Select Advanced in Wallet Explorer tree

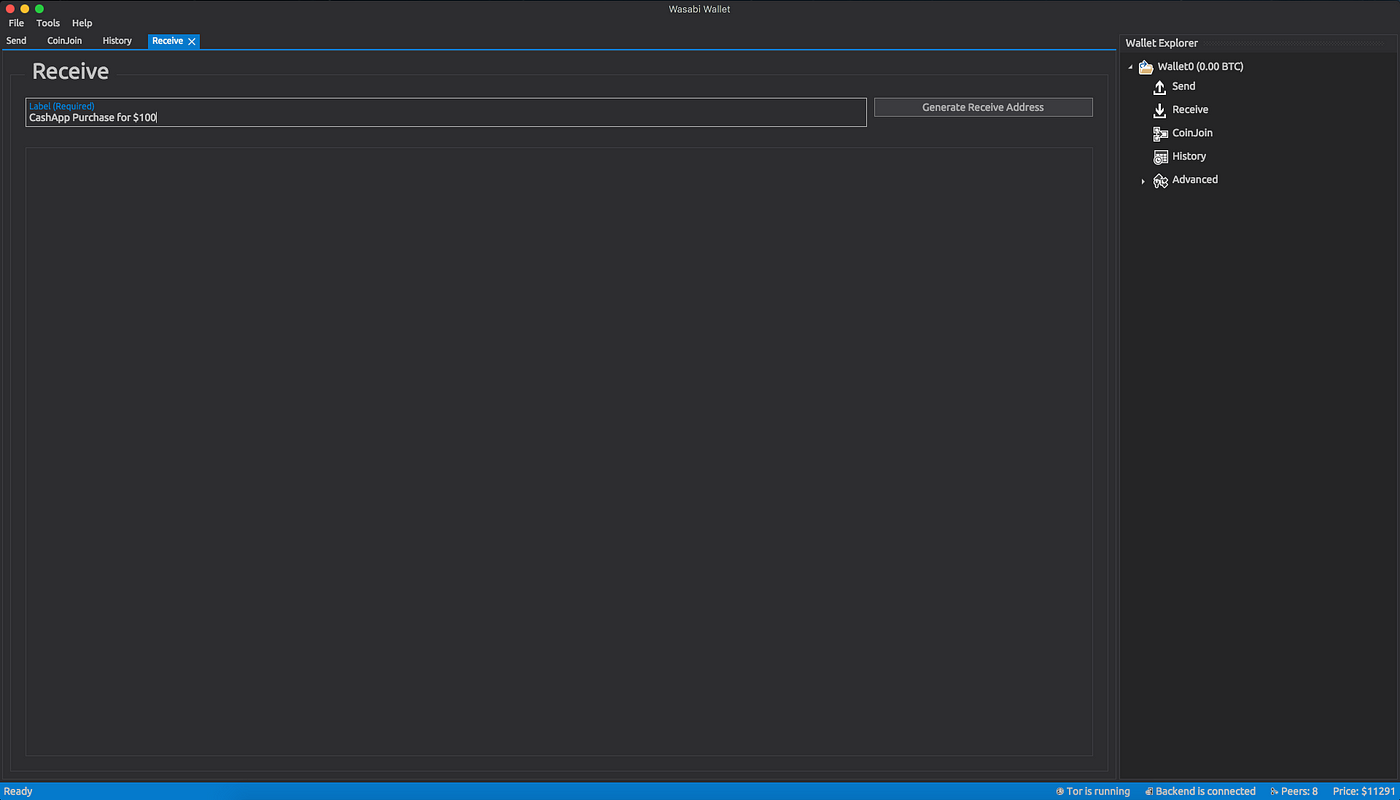coord(1195,180)
